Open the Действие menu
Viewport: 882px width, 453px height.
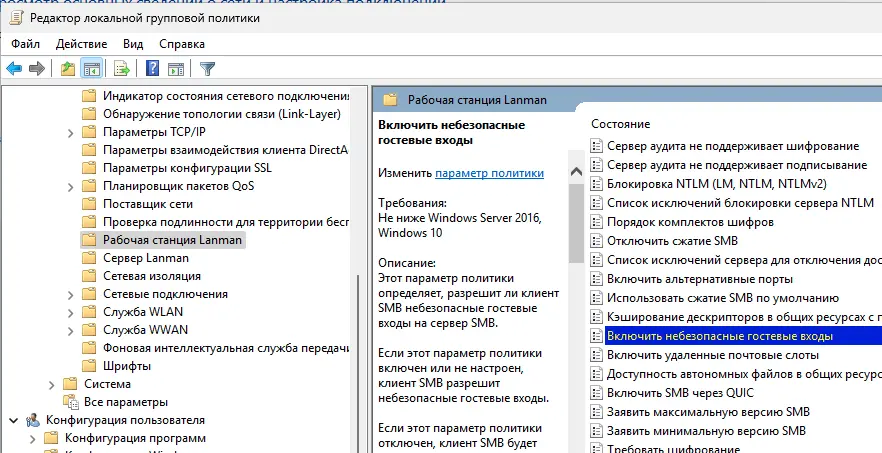(x=82, y=44)
